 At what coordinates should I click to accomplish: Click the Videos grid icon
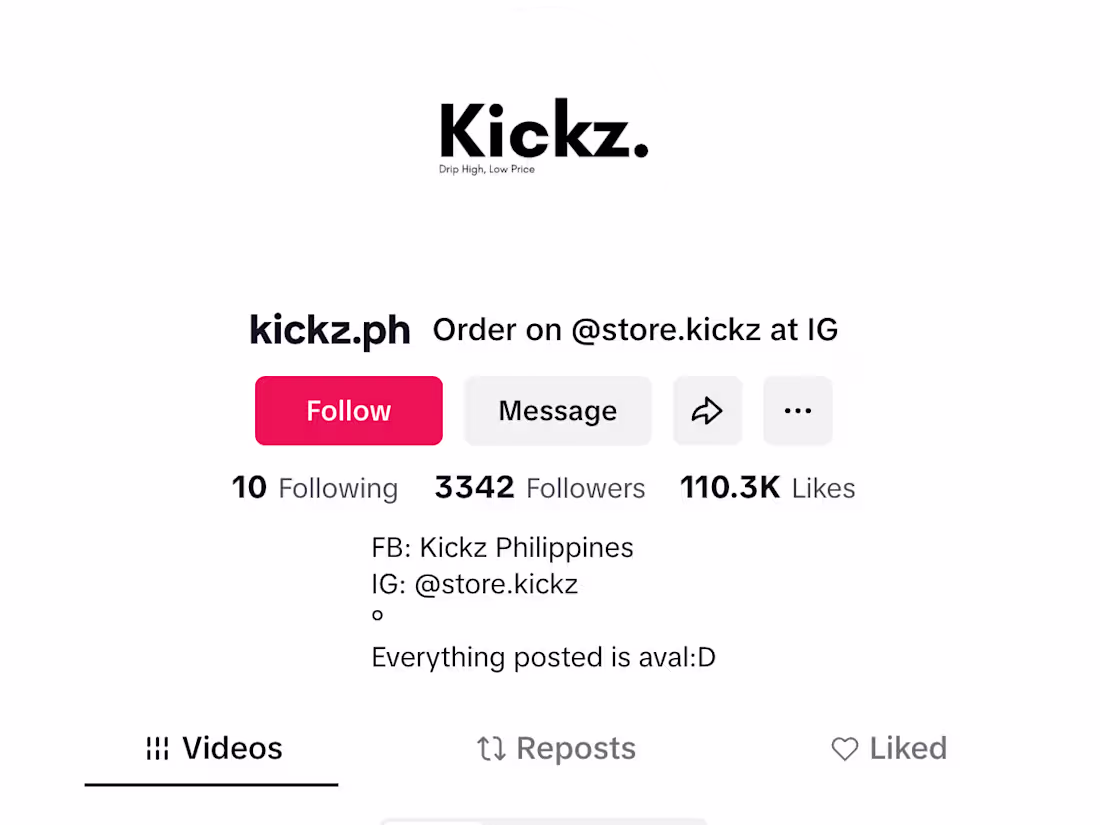(x=159, y=747)
